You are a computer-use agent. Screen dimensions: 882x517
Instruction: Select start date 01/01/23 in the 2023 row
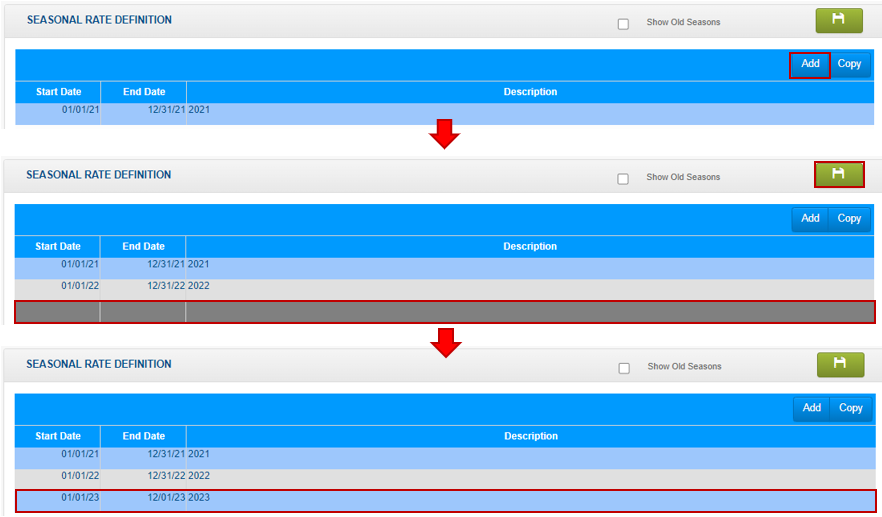pos(80,498)
